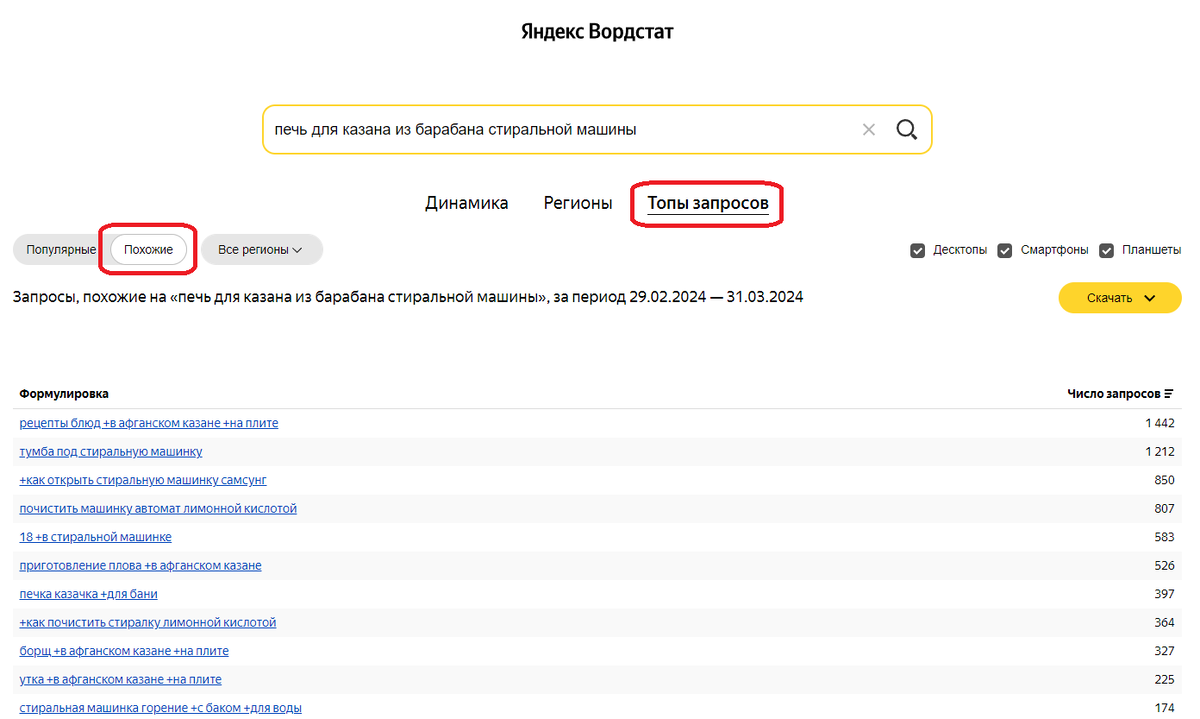The width and height of the screenshot is (1200, 719).
Task: Select the count value 850
Action: [x=1164, y=481]
